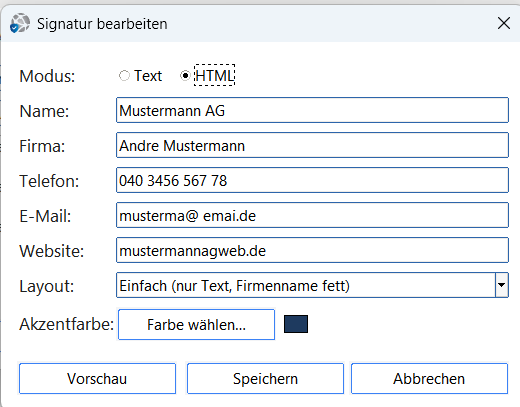
Task: Click the Name field with Mustermann AG
Action: tap(312, 110)
